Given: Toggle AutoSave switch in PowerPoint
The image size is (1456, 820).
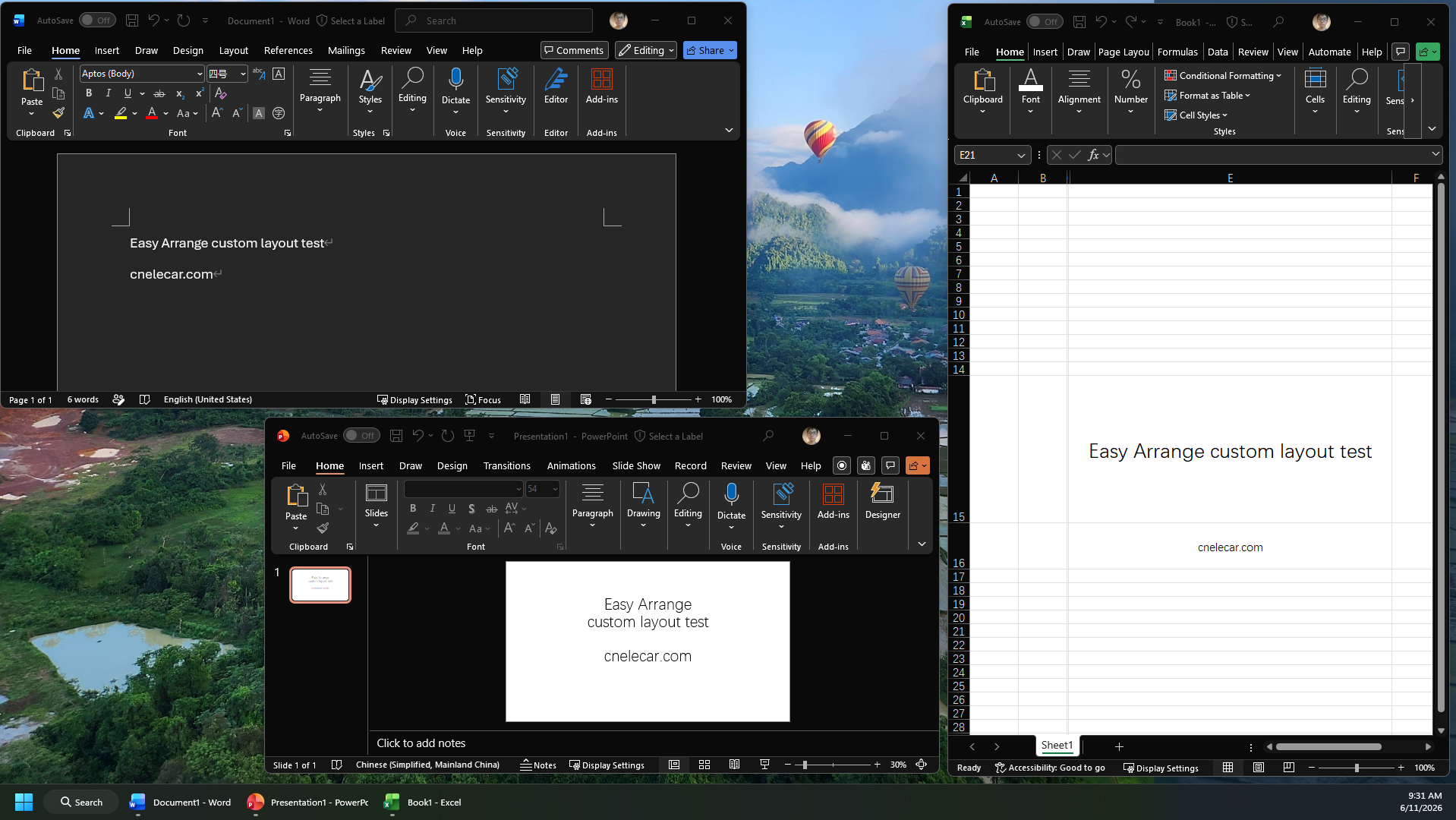Looking at the screenshot, I should coord(361,436).
